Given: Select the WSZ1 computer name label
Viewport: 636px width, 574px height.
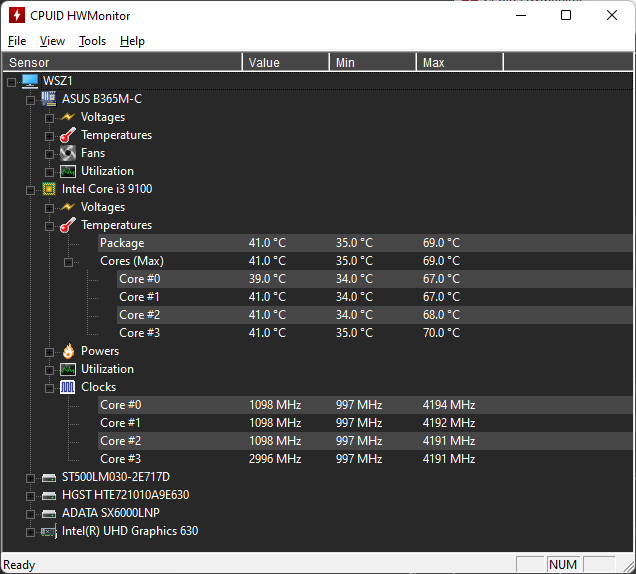Looking at the screenshot, I should tap(58, 81).
